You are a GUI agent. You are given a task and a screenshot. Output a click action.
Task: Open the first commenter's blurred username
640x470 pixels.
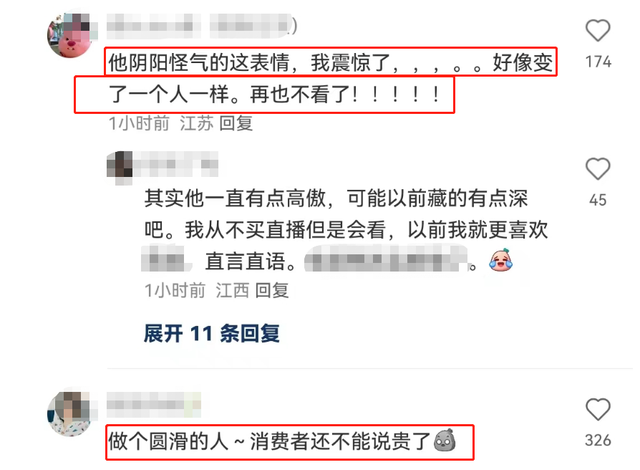click(202, 26)
